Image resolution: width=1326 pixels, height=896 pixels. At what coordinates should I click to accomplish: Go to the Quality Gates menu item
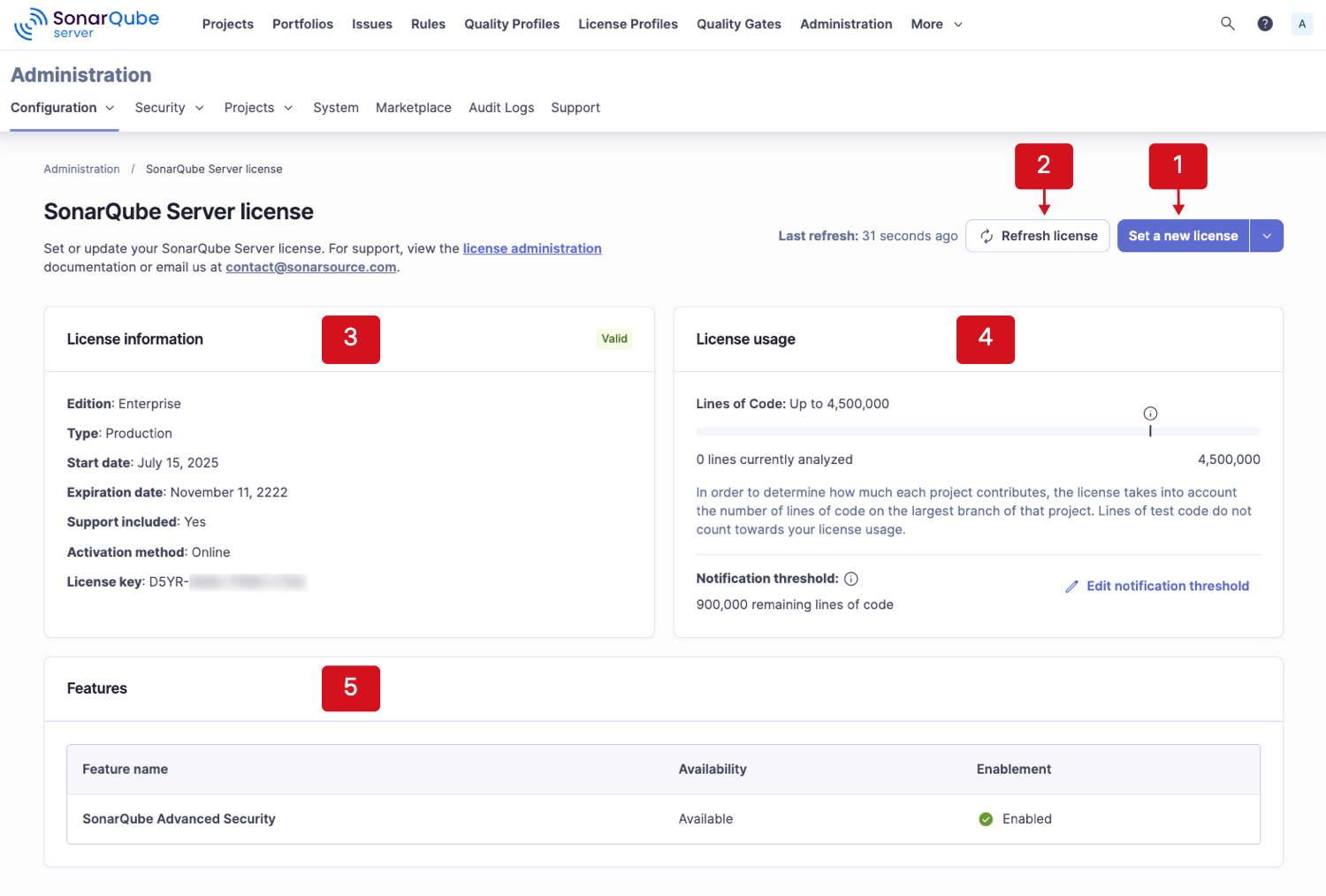[738, 24]
